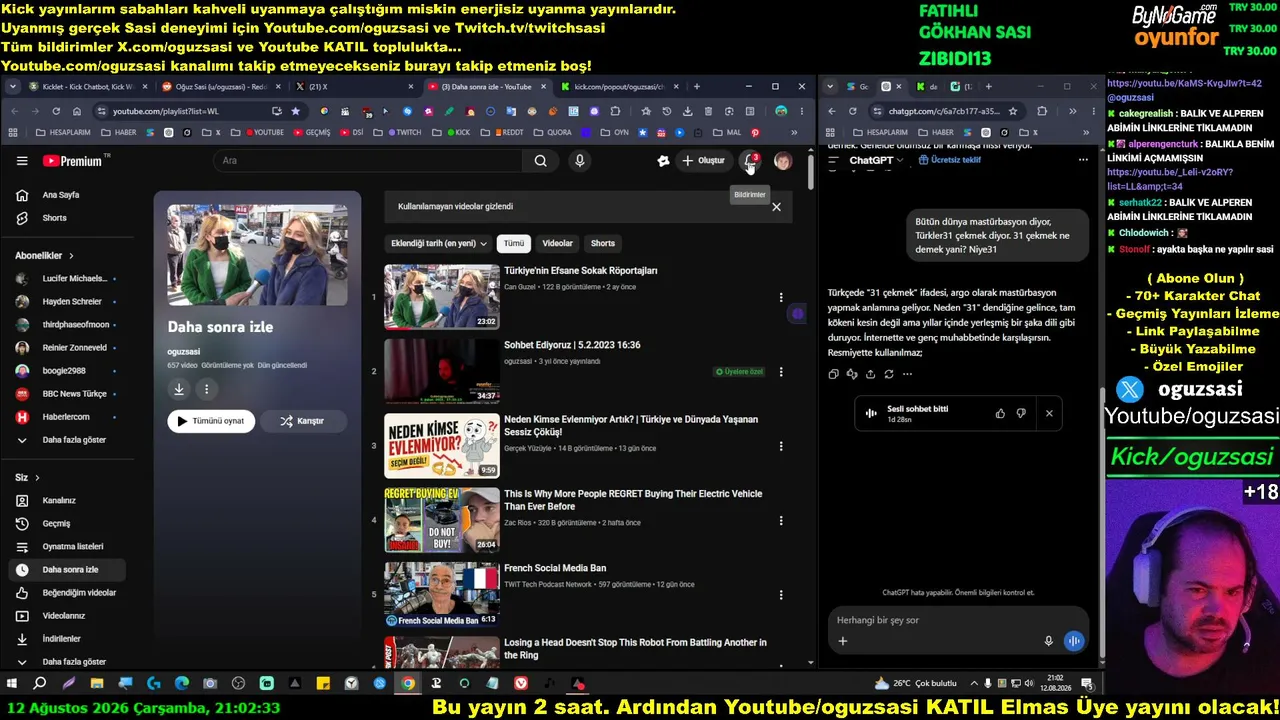1280x720 pixels.
Task: Start YouTube voice search with microphone
Action: pyautogui.click(x=579, y=161)
